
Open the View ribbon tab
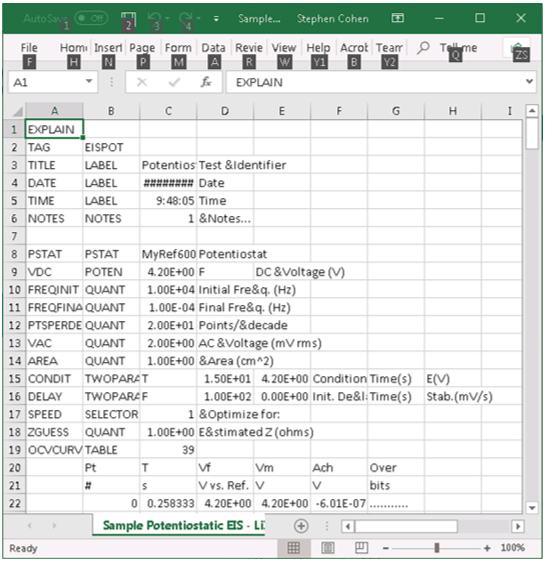[284, 48]
